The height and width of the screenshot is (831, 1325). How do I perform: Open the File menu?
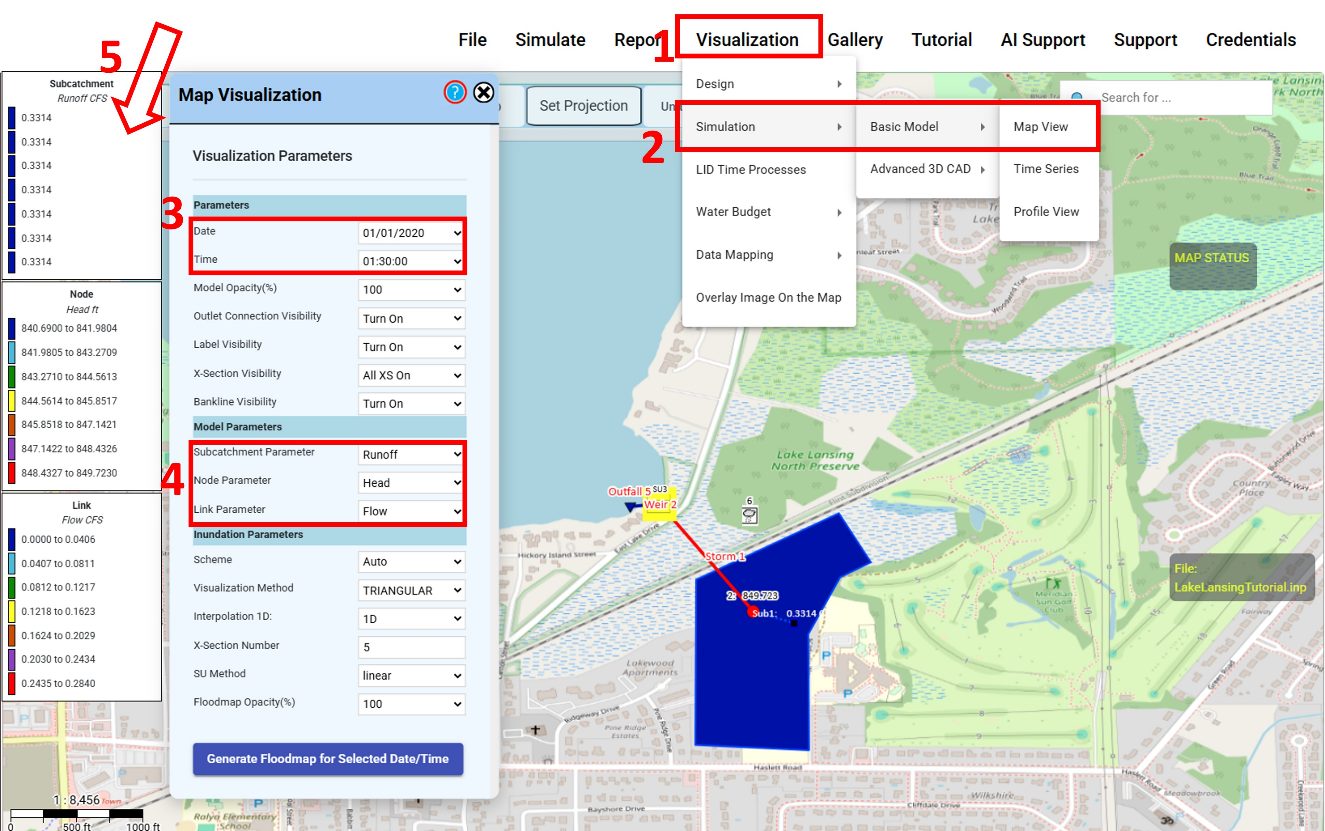pos(473,40)
